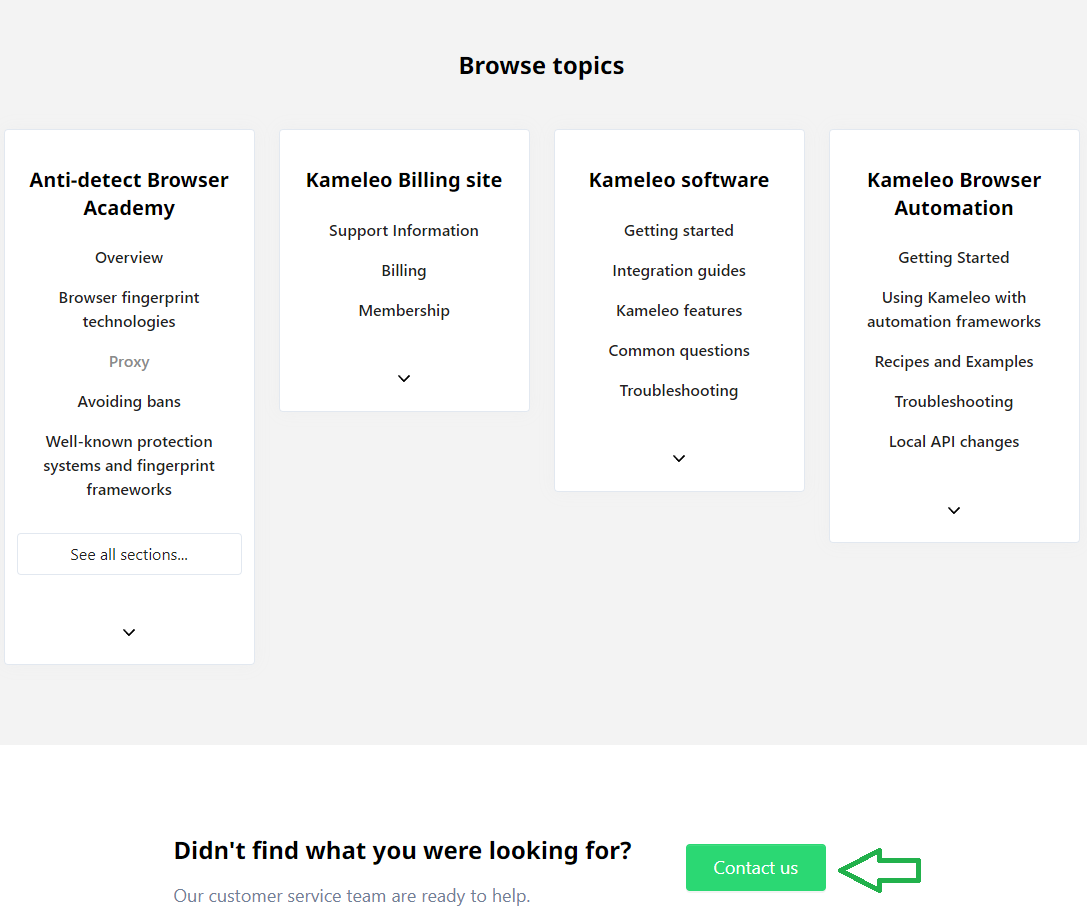Screen dimensions: 1087x909
Task: Open Using Kameleo with automation frameworks
Action: tap(954, 309)
